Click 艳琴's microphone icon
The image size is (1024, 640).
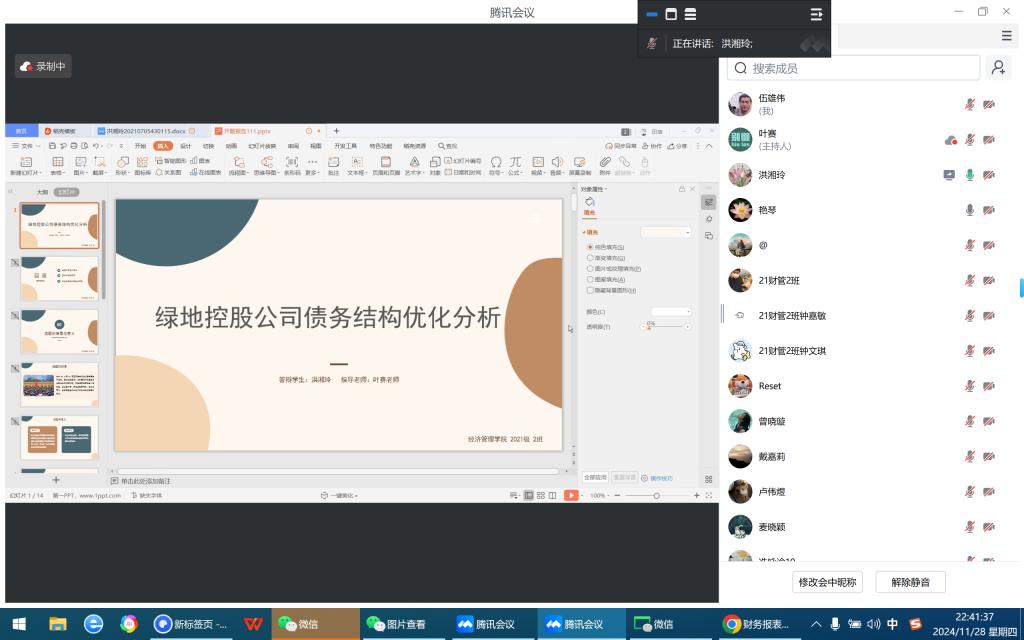(x=969, y=210)
